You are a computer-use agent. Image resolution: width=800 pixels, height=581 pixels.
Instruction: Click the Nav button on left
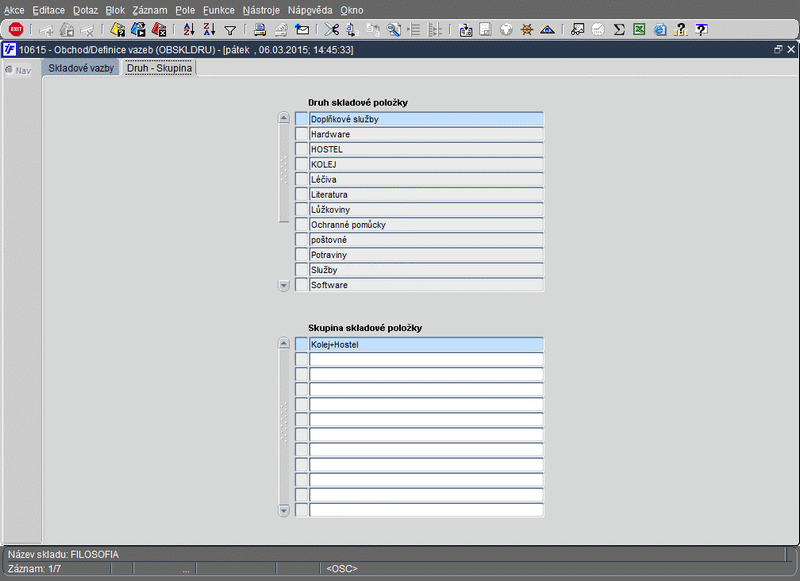(x=20, y=70)
